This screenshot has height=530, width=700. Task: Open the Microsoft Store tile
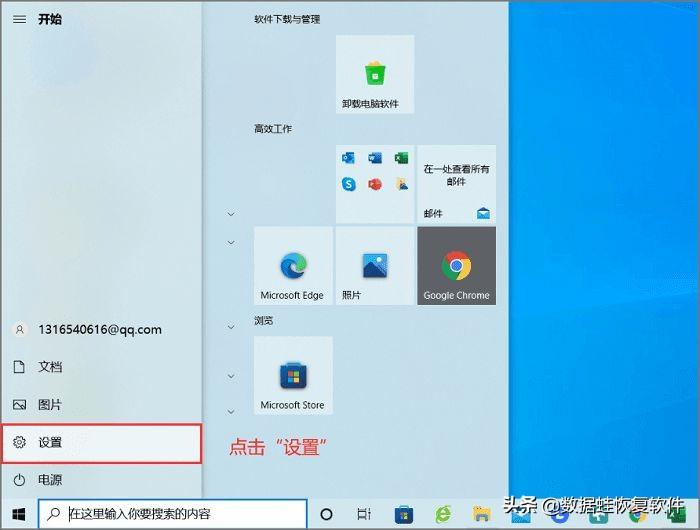[x=293, y=376]
